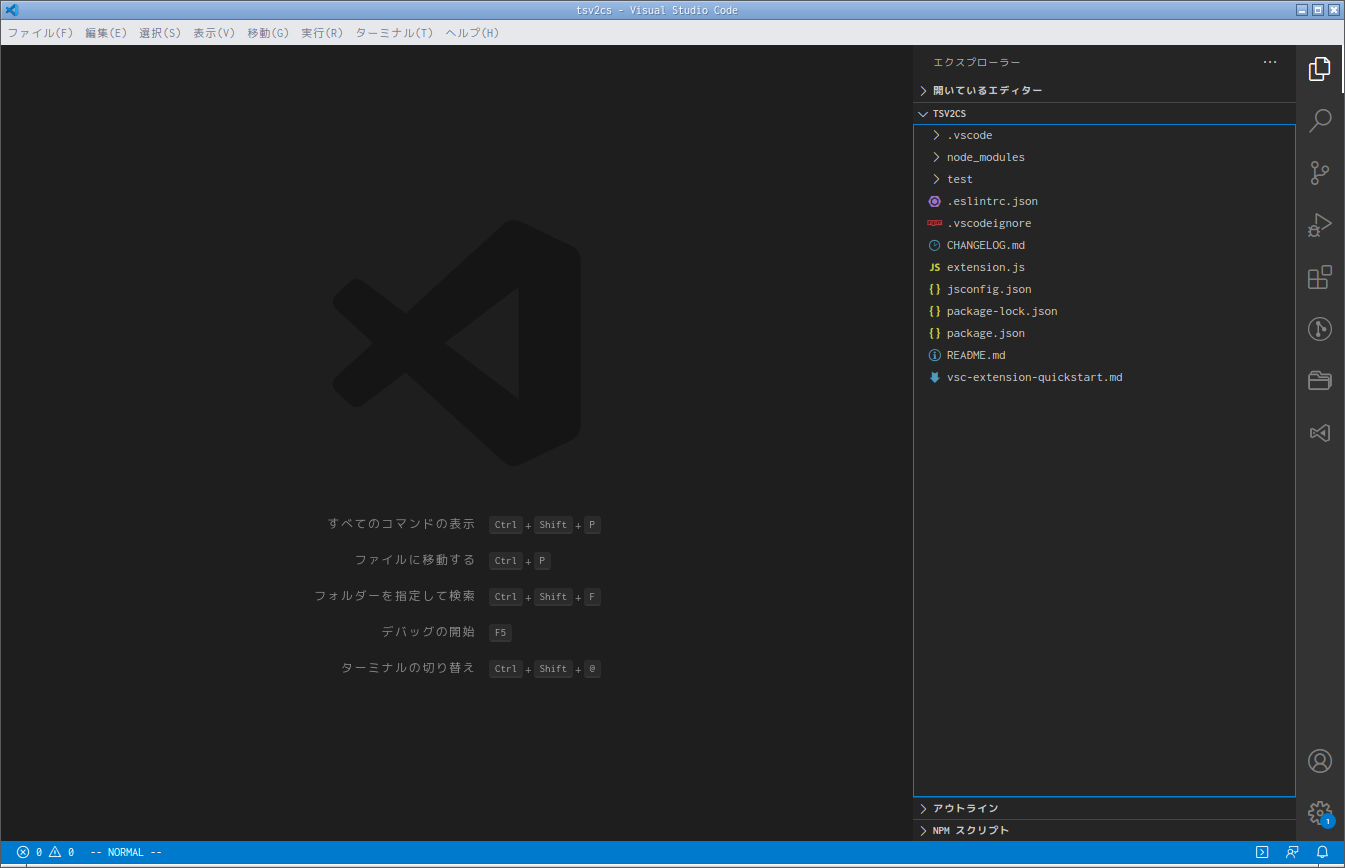Open the Source Control branch icon
The height and width of the screenshot is (868, 1345).
click(x=1320, y=173)
